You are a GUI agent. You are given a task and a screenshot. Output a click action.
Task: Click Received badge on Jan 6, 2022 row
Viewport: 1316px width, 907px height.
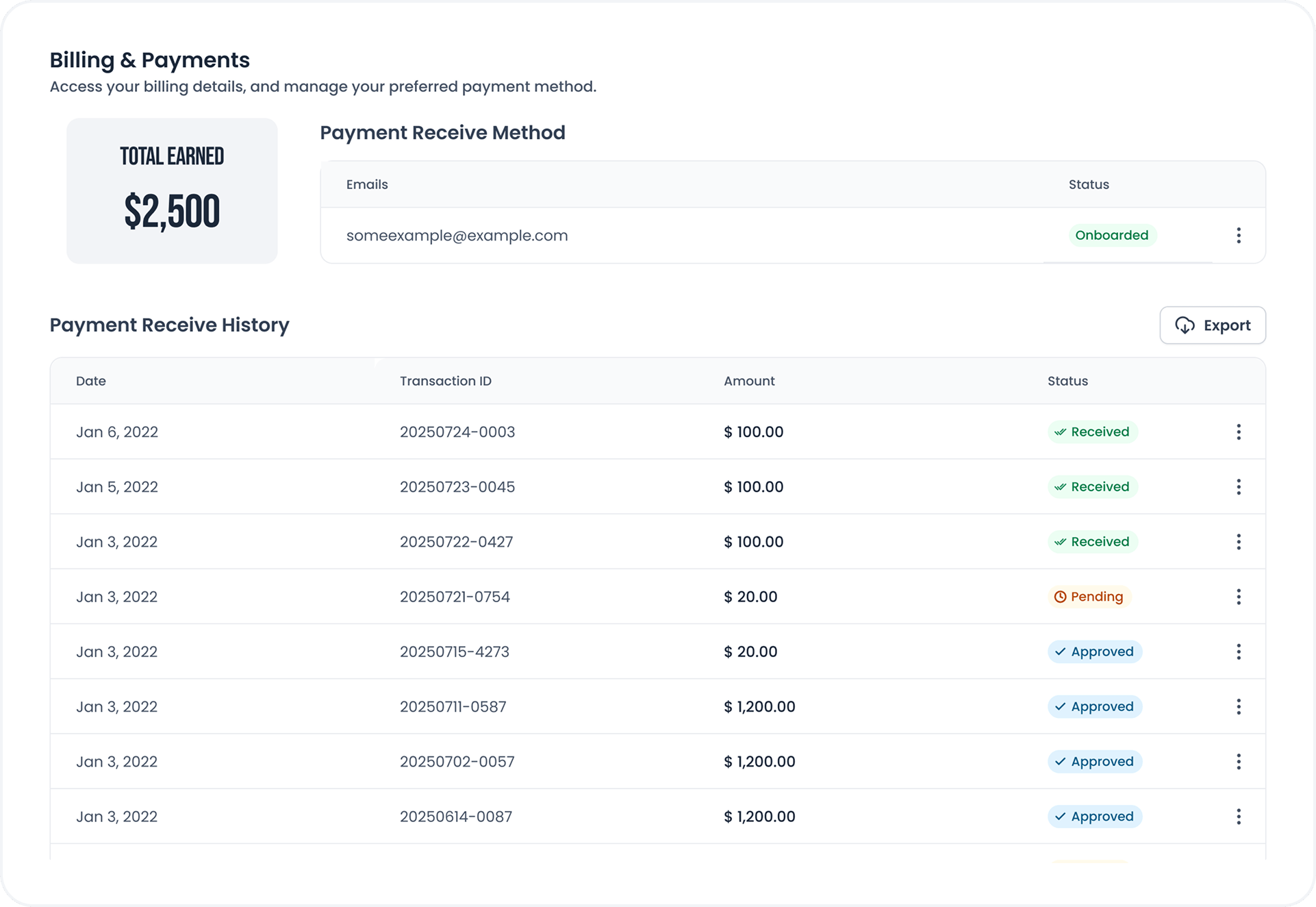(1092, 432)
